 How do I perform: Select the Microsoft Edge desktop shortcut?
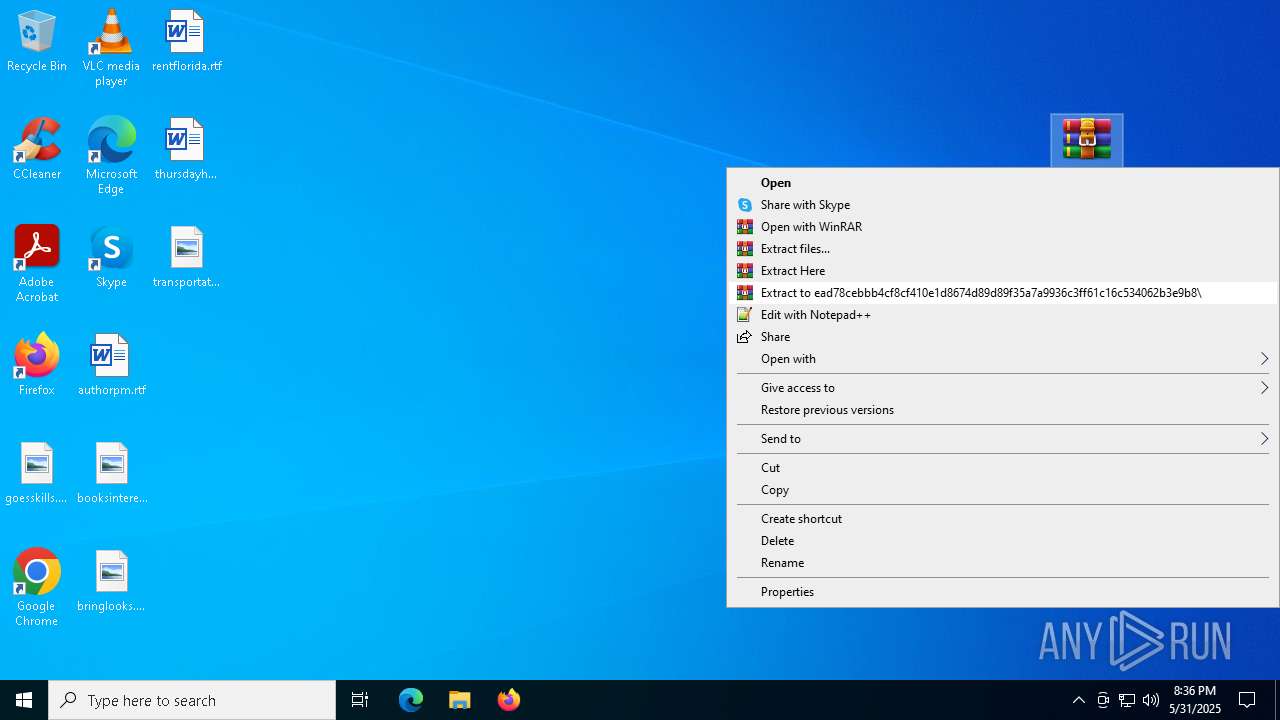coord(111,156)
